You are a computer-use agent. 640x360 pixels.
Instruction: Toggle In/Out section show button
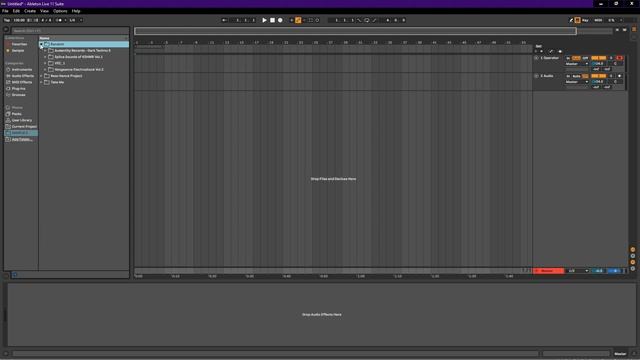tap(633, 249)
